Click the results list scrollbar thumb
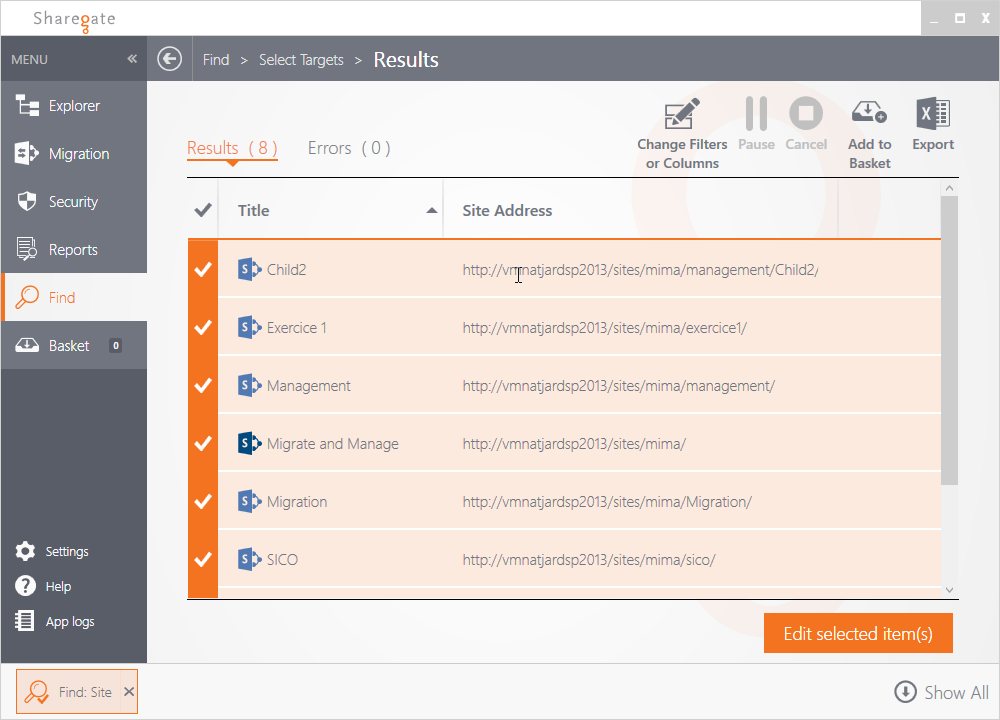The height and width of the screenshot is (720, 1000). click(x=949, y=341)
